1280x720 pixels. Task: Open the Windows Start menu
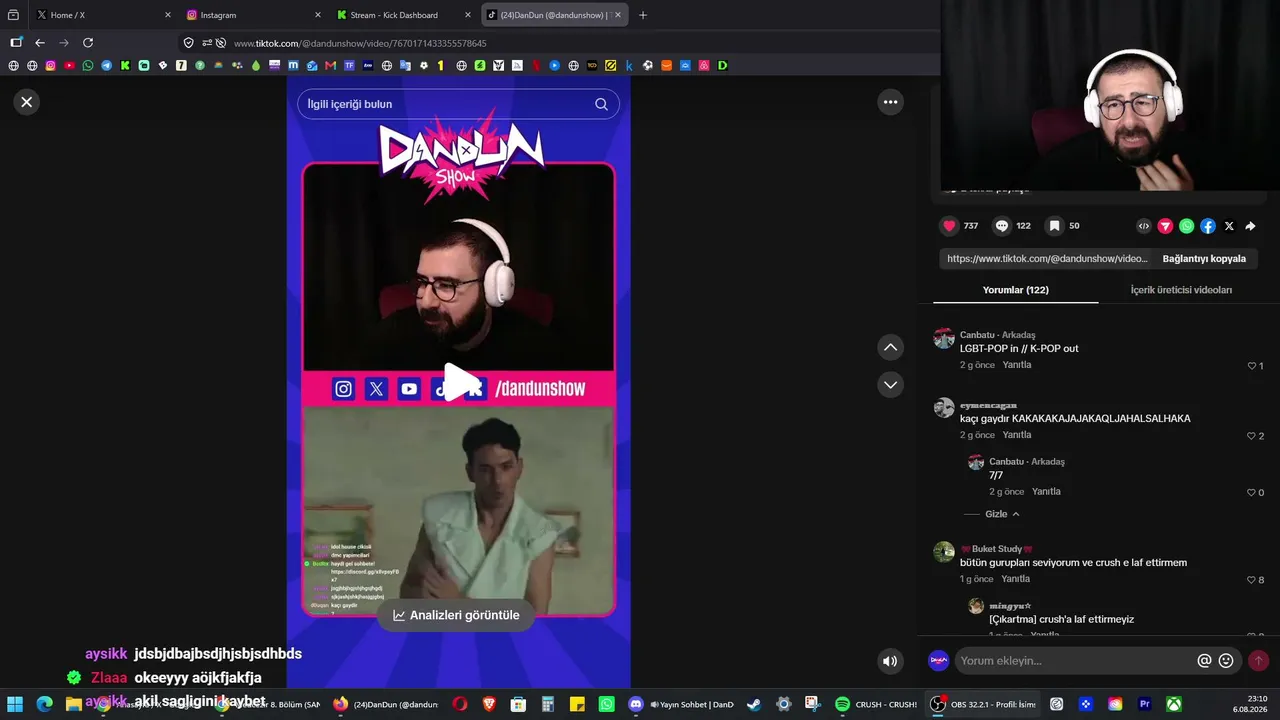16,704
